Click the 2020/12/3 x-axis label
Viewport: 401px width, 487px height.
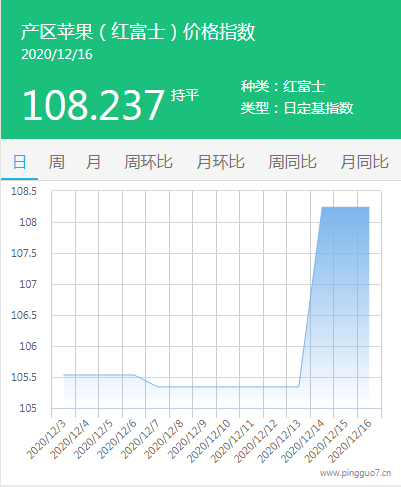tap(47, 439)
